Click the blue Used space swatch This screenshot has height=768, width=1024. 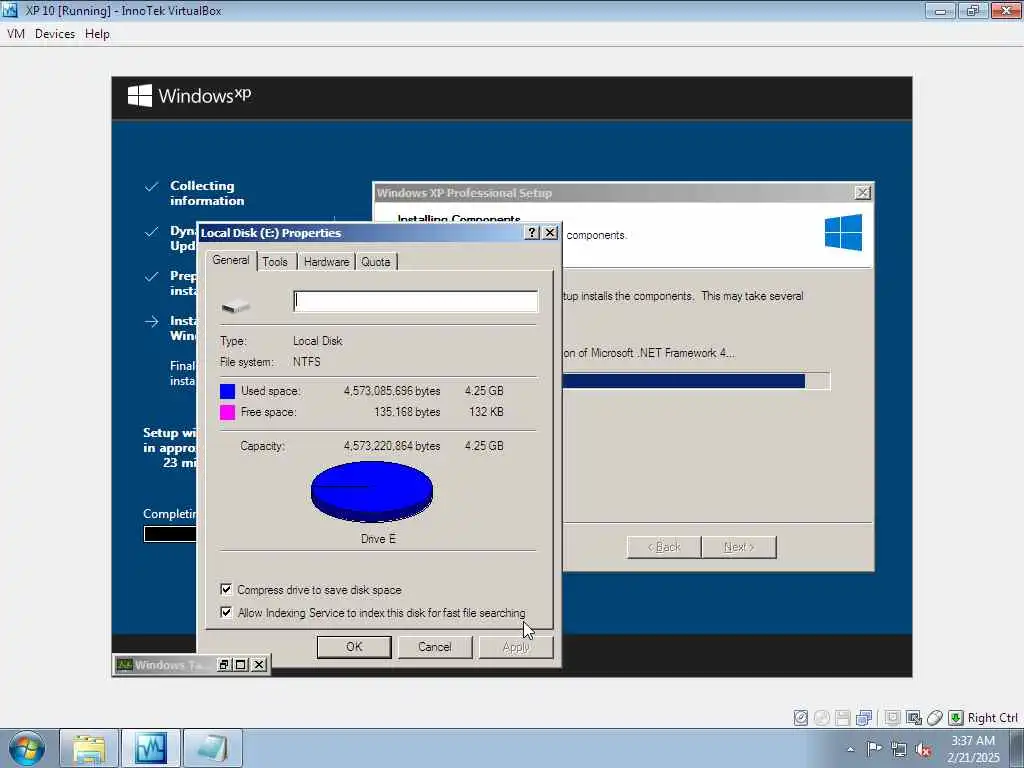(x=227, y=391)
